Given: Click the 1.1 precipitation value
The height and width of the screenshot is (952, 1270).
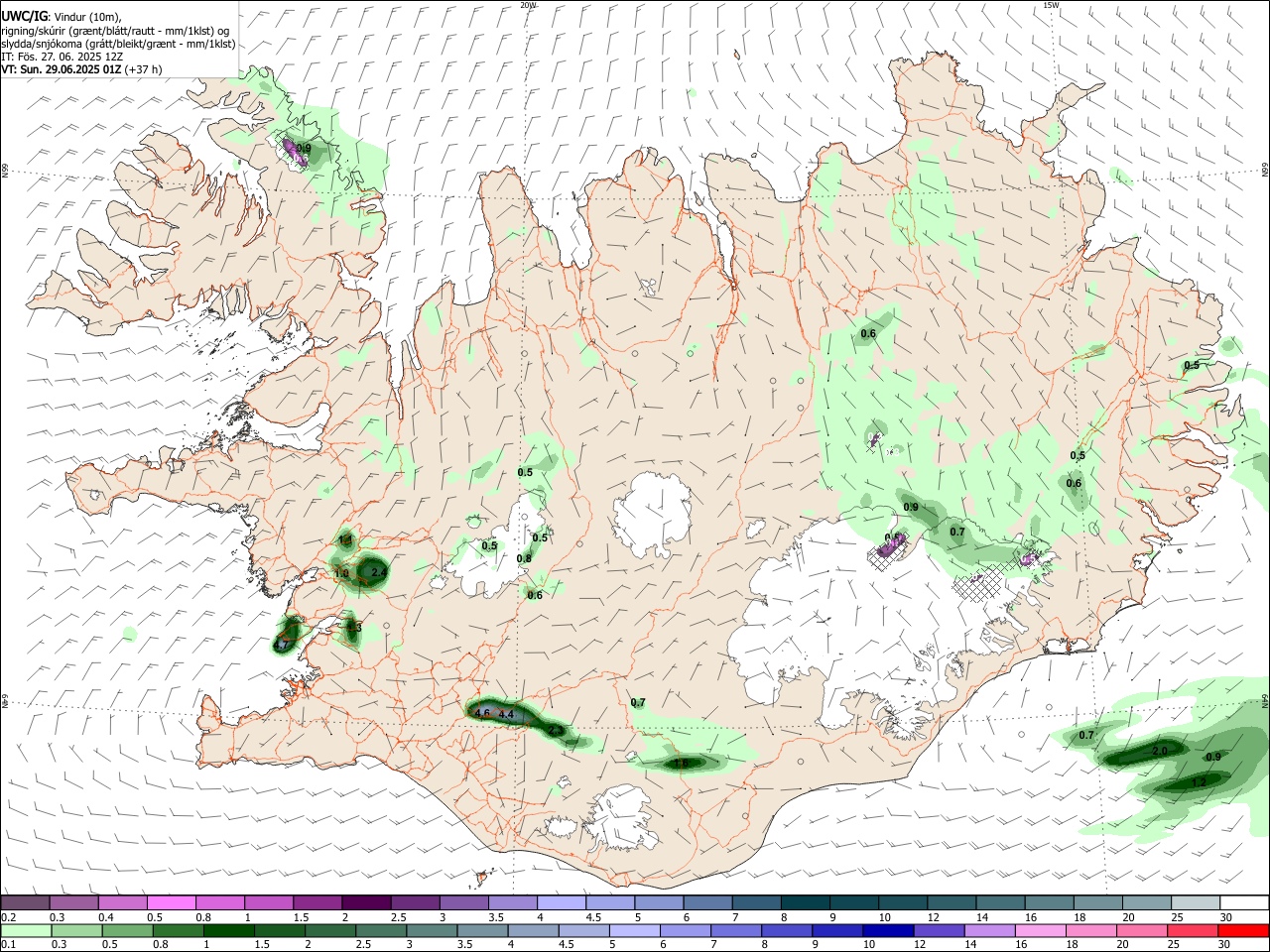Looking at the screenshot, I should (x=345, y=540).
